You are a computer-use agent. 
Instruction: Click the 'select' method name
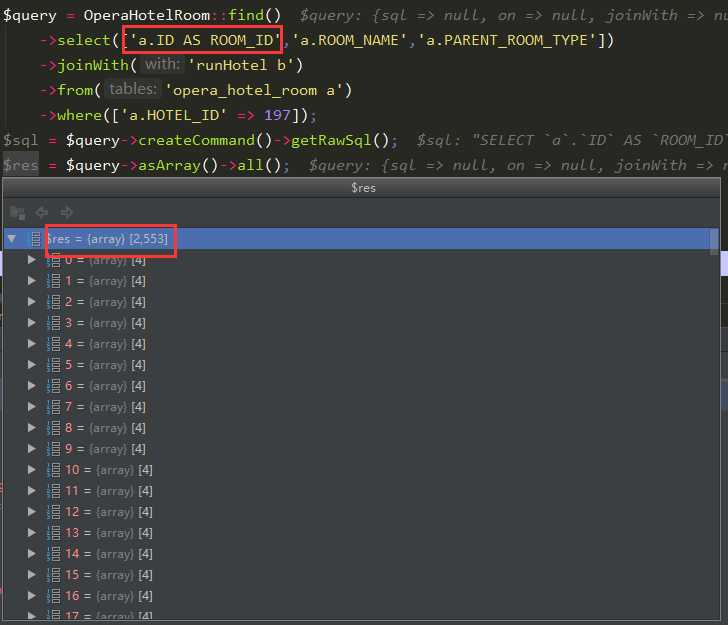point(84,40)
